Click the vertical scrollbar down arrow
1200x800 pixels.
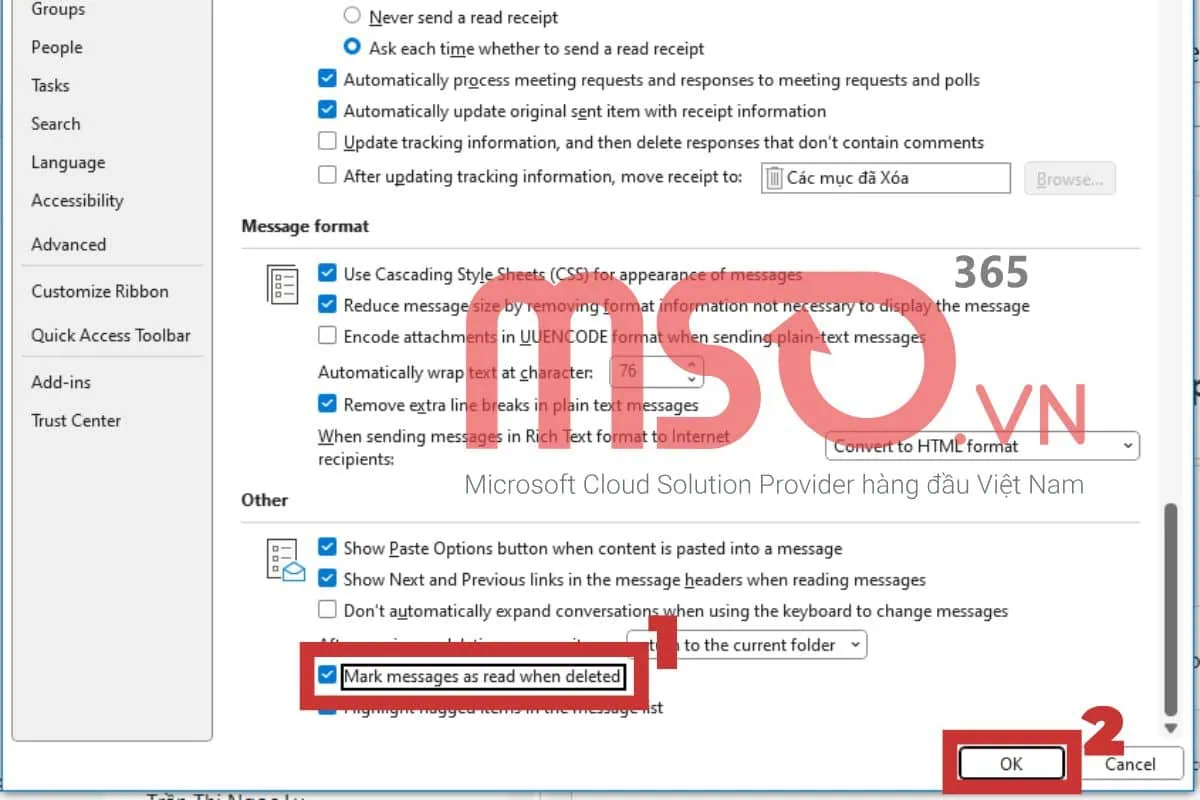pyautogui.click(x=1170, y=727)
